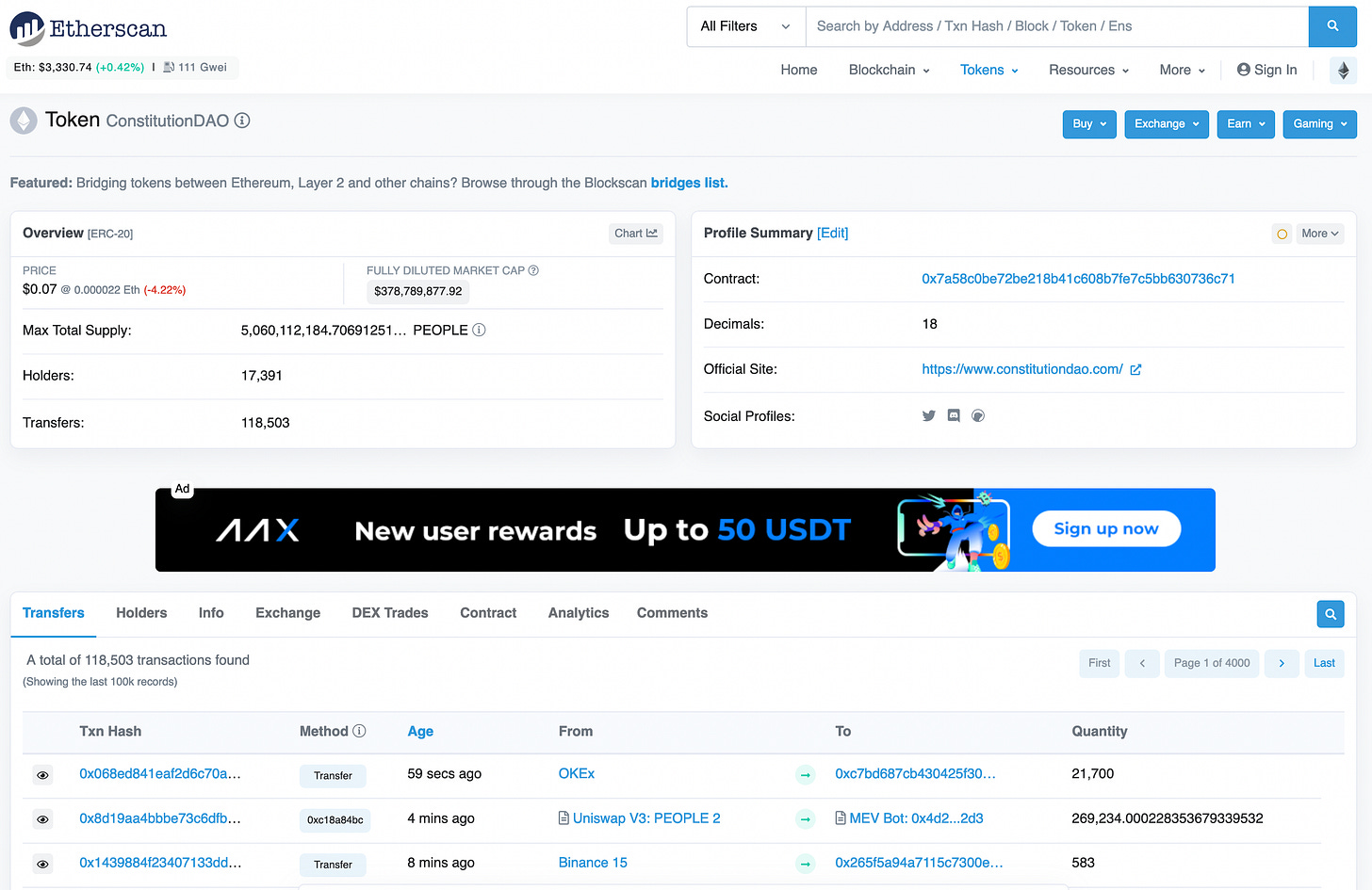Click the external link icon by official site
Viewport: 1372px width, 890px height.
point(1135,369)
